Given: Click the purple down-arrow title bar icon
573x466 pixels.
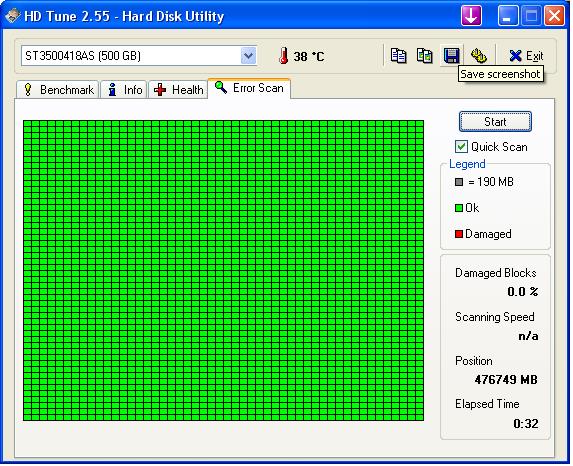Looking at the screenshot, I should [x=471, y=16].
